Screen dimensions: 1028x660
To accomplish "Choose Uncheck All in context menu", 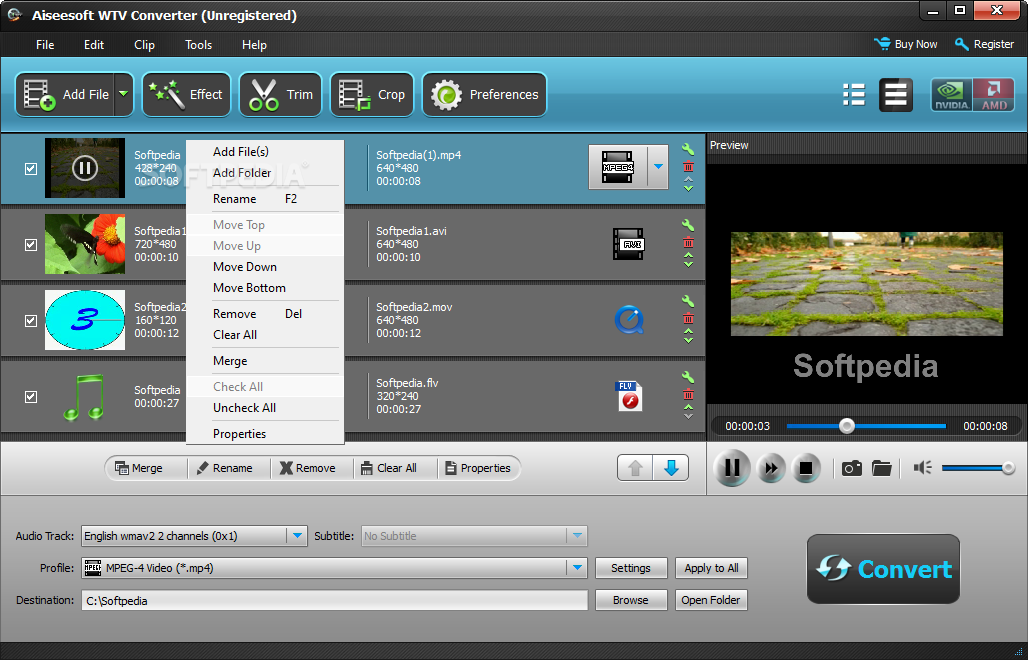I will [x=265, y=408].
